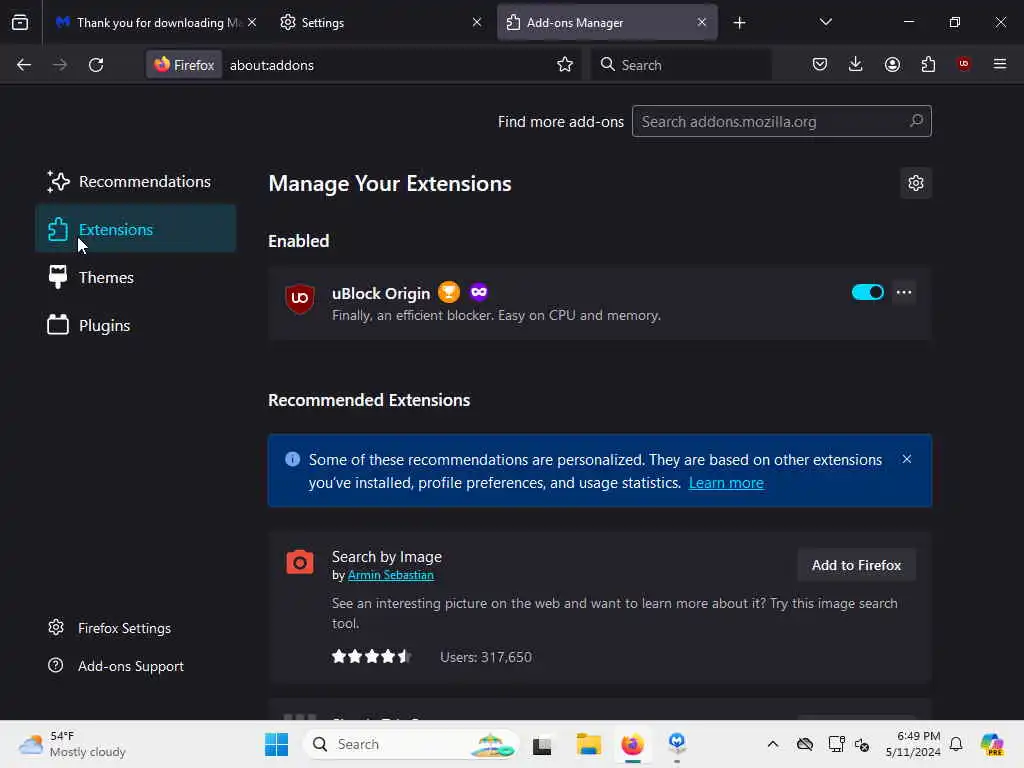Open the weather widget showing 54°F
This screenshot has width=1024, height=768.
73,744
